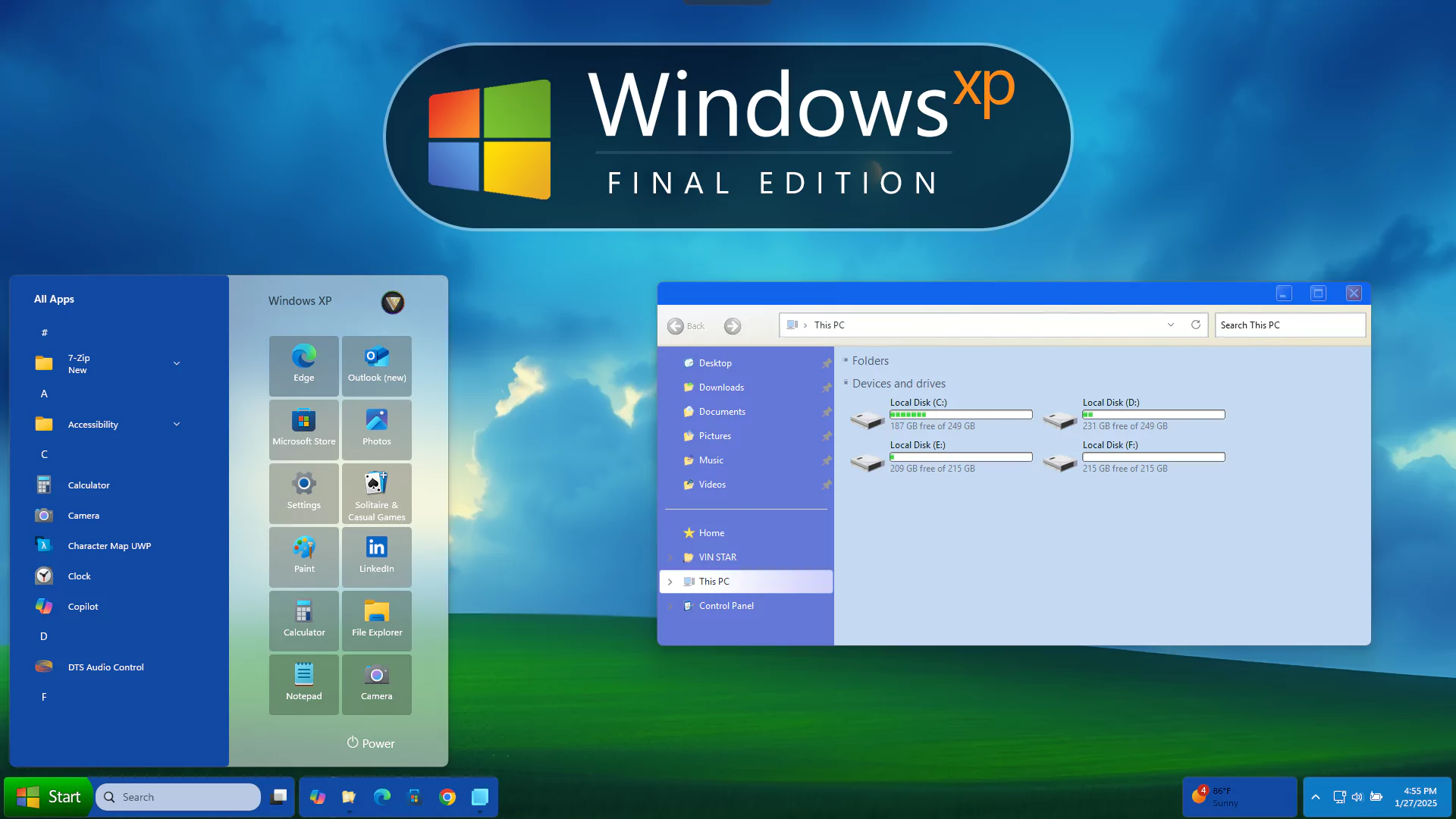Refresh the This PC view
The width and height of the screenshot is (1456, 819).
pyautogui.click(x=1196, y=325)
